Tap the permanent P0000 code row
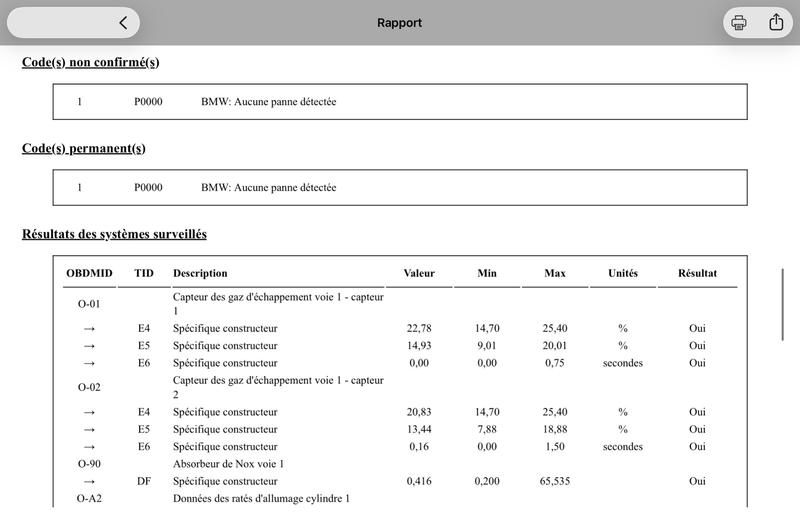The image size is (800, 525). click(400, 188)
